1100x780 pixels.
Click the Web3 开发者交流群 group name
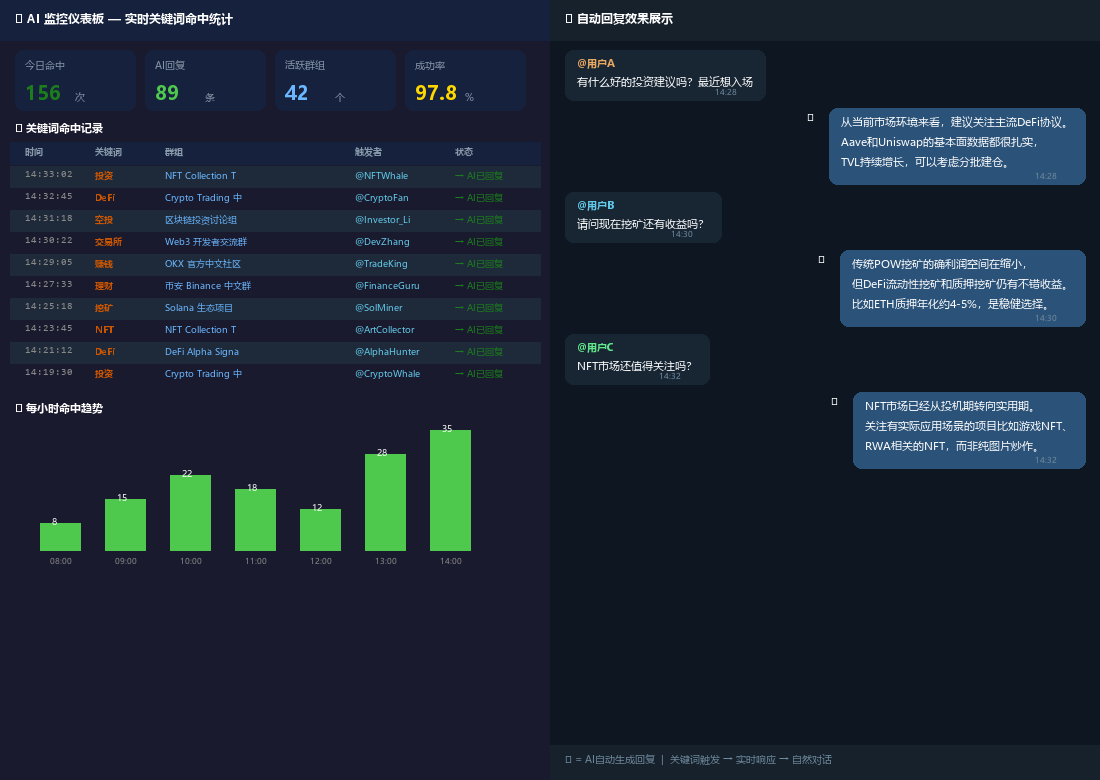click(205, 242)
